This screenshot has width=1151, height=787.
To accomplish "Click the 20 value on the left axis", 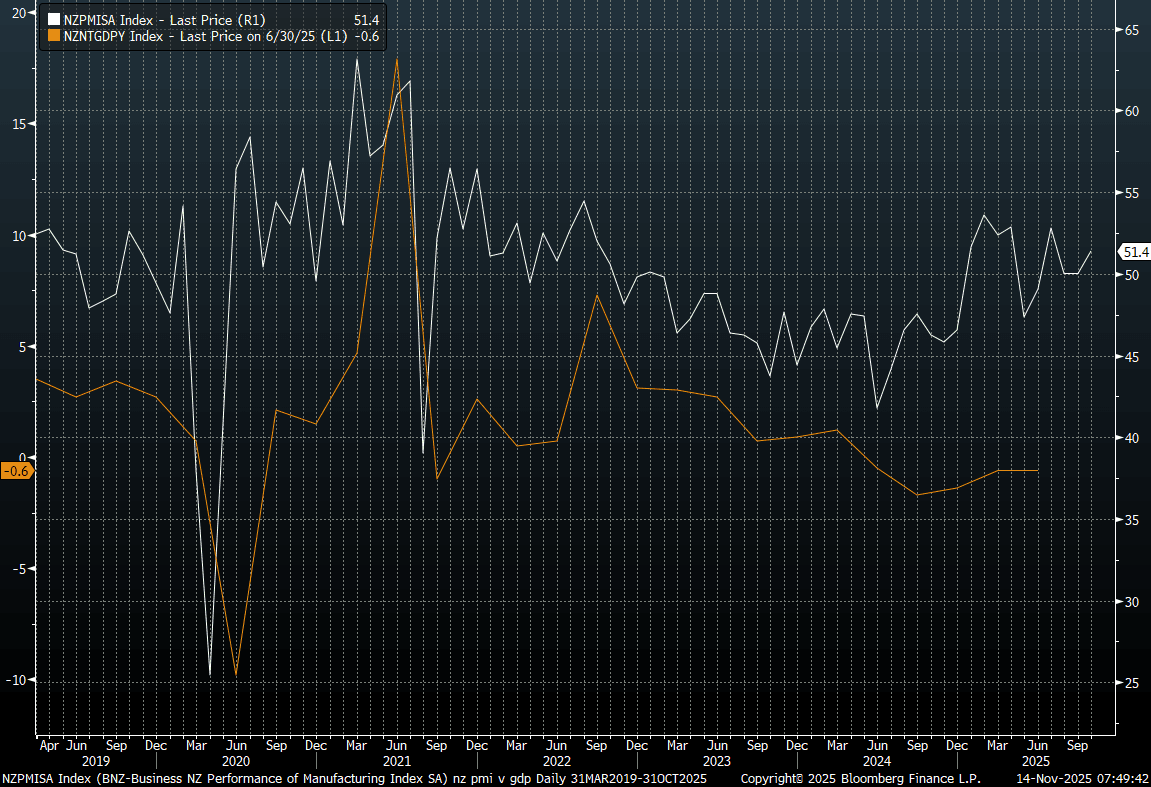I will pyautogui.click(x=19, y=12).
